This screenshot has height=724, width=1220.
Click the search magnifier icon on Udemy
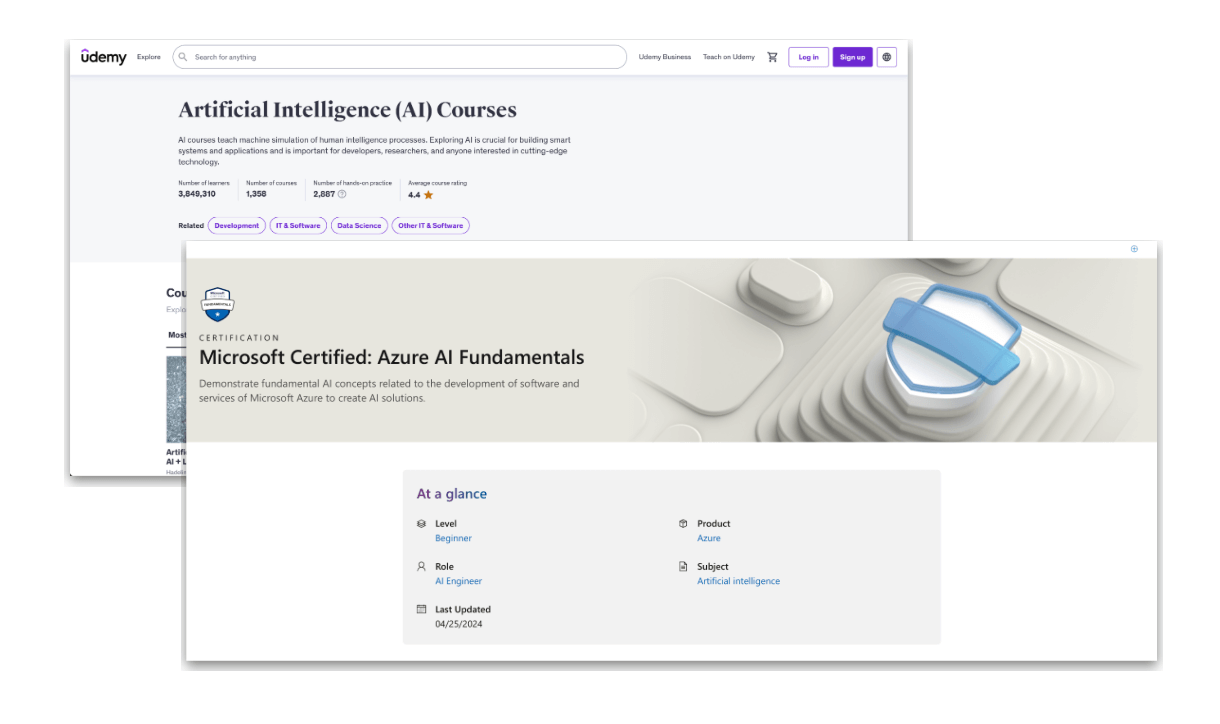tap(183, 57)
